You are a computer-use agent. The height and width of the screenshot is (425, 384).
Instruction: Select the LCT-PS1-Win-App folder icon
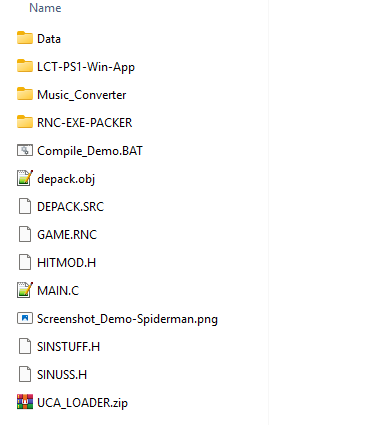[25, 66]
